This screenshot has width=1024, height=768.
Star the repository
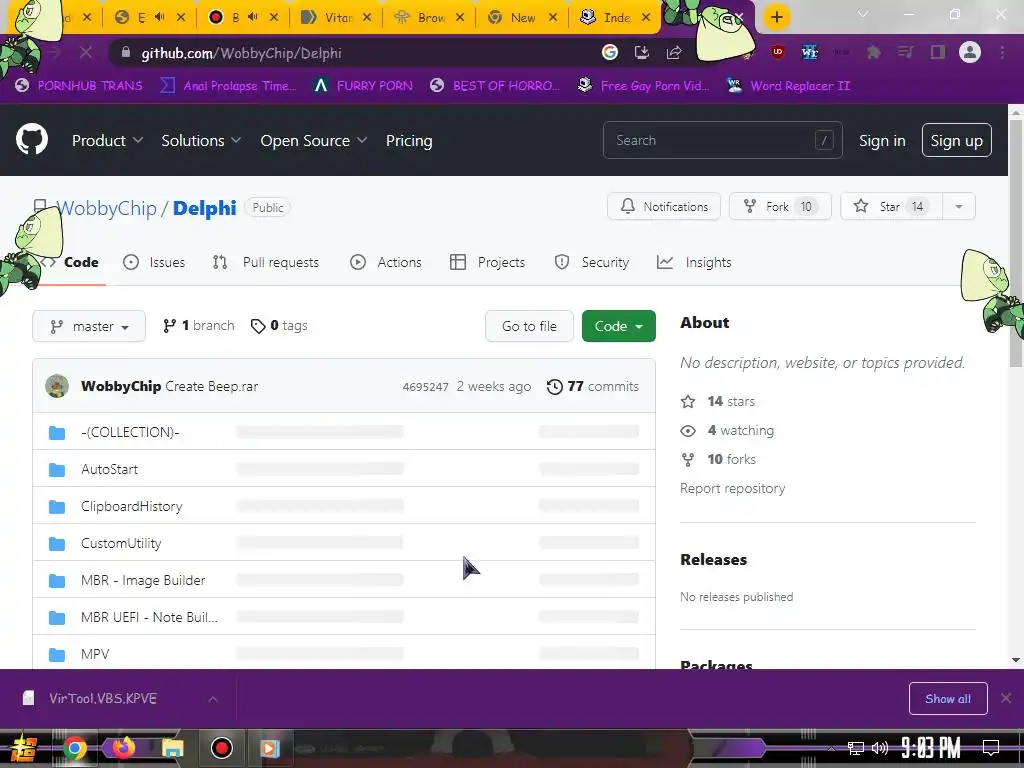click(x=891, y=206)
